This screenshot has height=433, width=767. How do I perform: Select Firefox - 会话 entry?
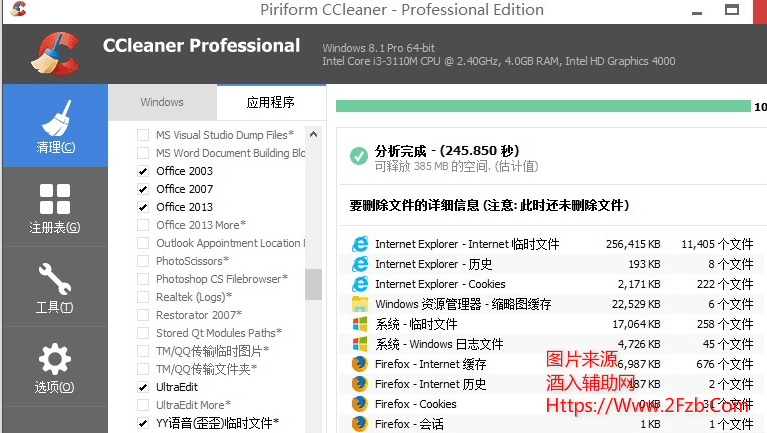(x=553, y=424)
